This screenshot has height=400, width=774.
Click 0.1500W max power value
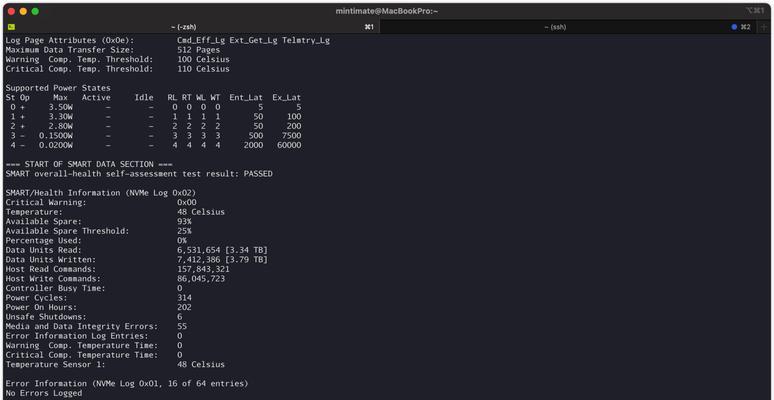56,136
